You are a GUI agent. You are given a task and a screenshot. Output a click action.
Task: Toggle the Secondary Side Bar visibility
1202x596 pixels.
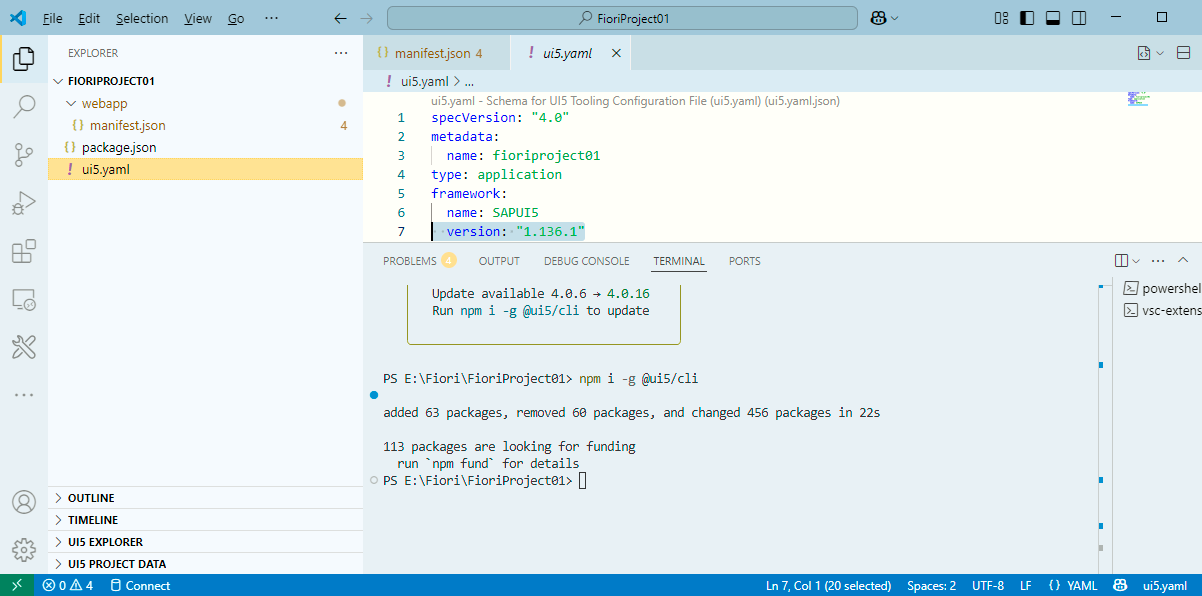coord(1079,18)
